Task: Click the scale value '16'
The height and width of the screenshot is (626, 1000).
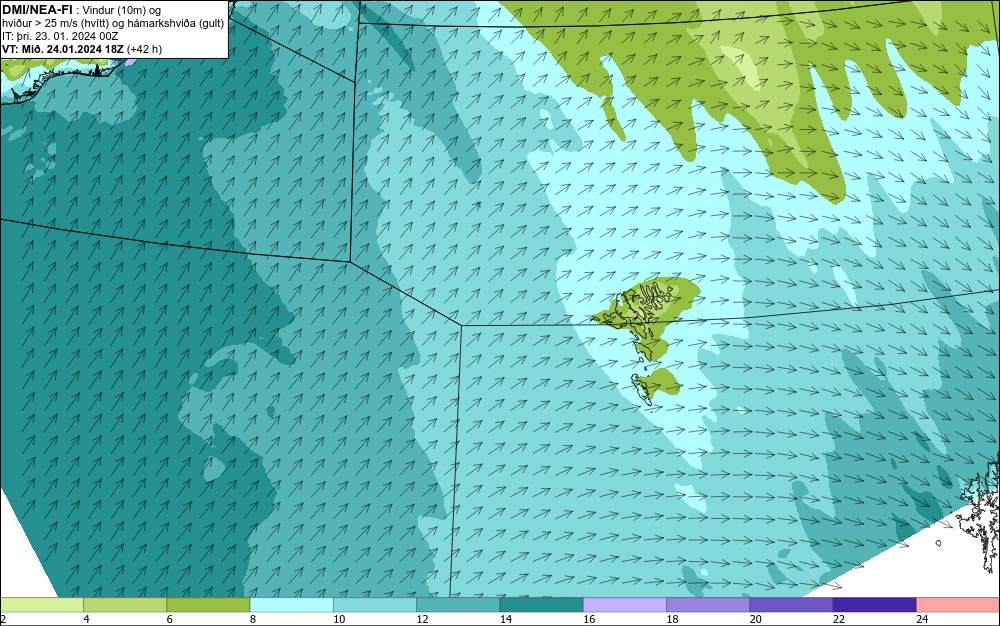Action: [589, 619]
